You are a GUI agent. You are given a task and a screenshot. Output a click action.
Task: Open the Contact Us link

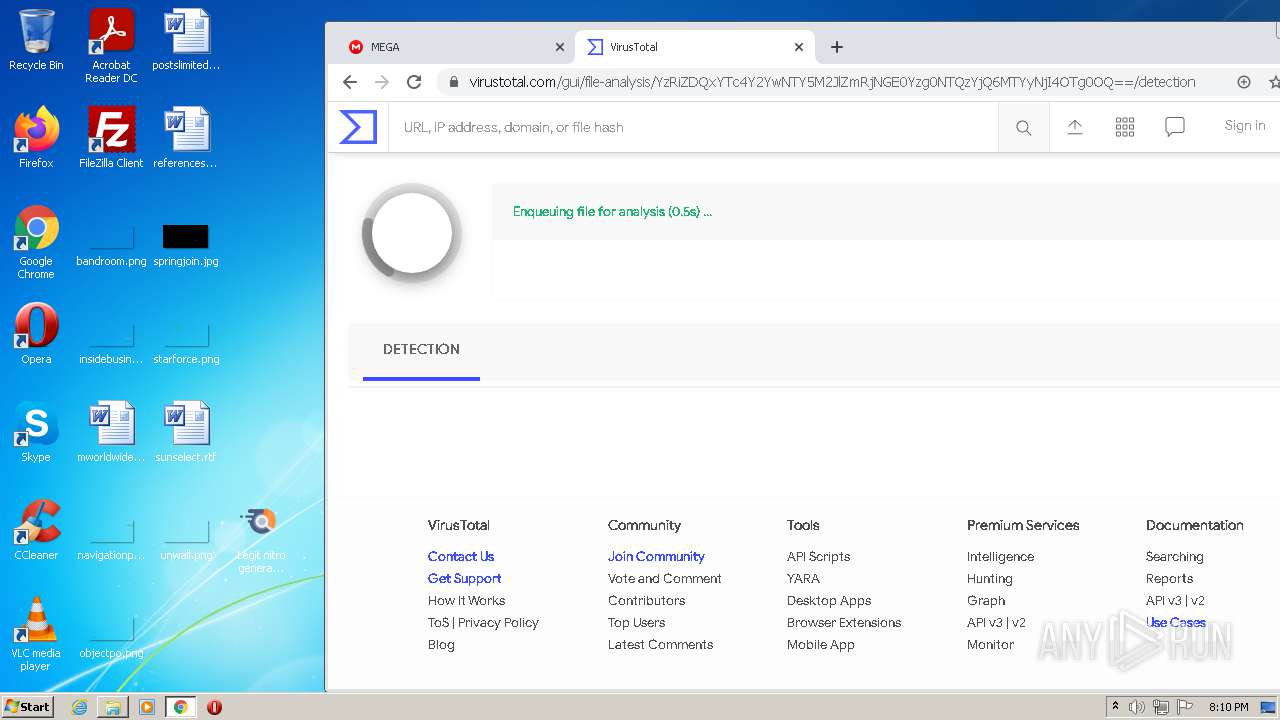(x=461, y=556)
